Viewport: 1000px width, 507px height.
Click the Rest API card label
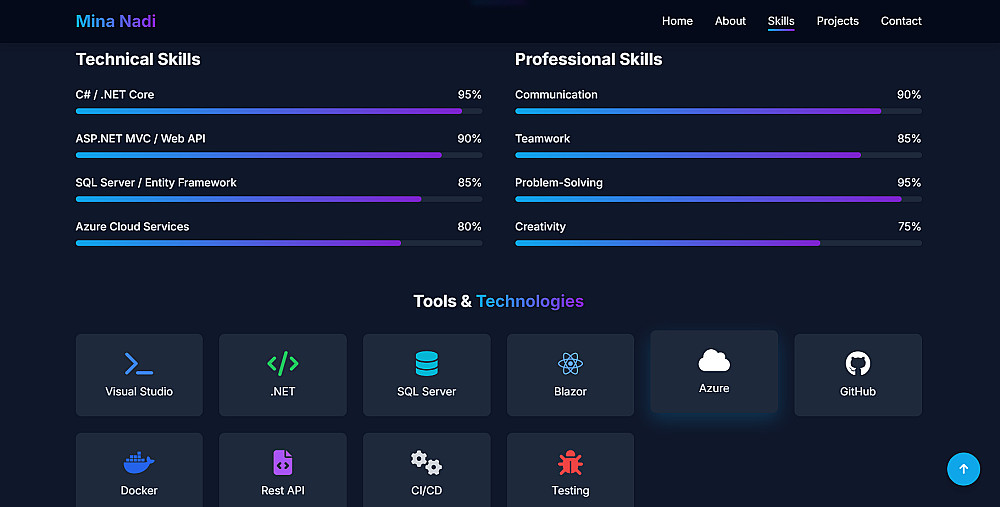283,490
